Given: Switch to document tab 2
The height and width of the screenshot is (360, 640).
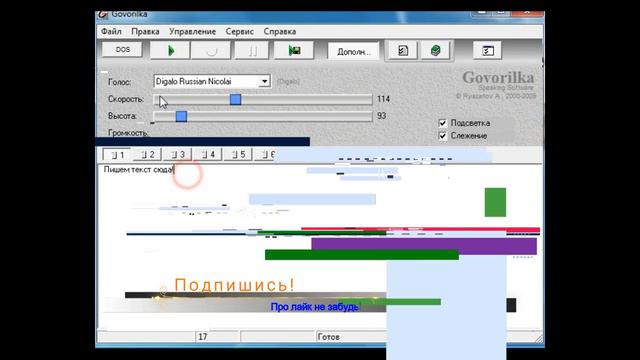Looking at the screenshot, I should pyautogui.click(x=147, y=155).
